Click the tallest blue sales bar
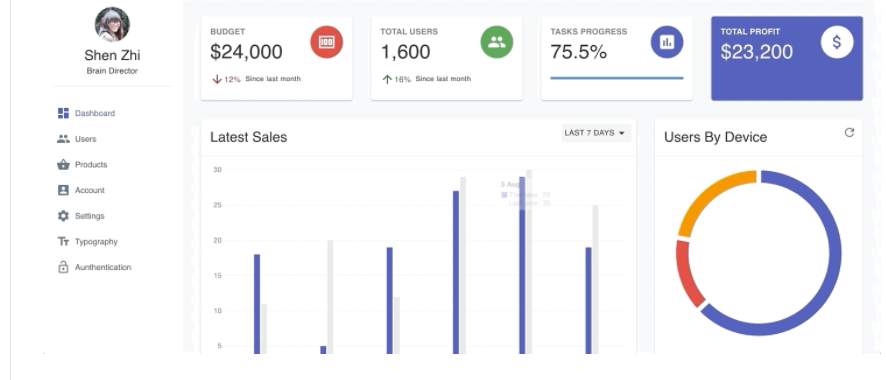The width and height of the screenshot is (886, 380). coord(522,265)
